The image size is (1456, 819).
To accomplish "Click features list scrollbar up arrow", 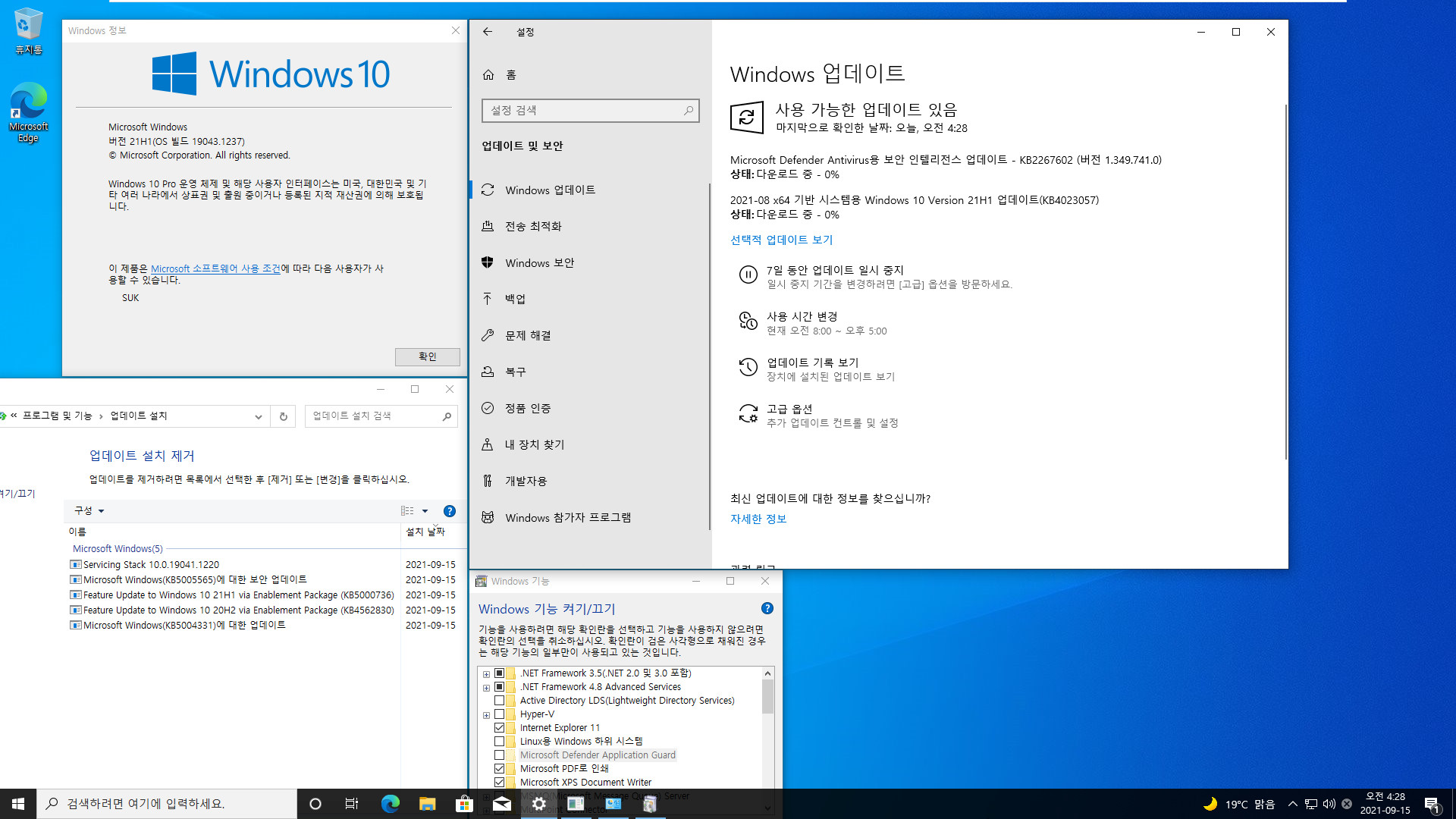I will [767, 673].
